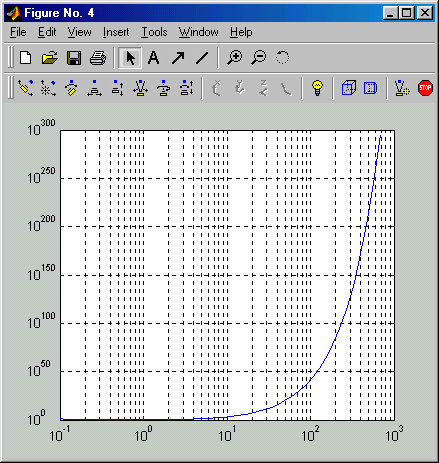Open the Window menu
Viewport: 439px width, 463px height.
[198, 32]
